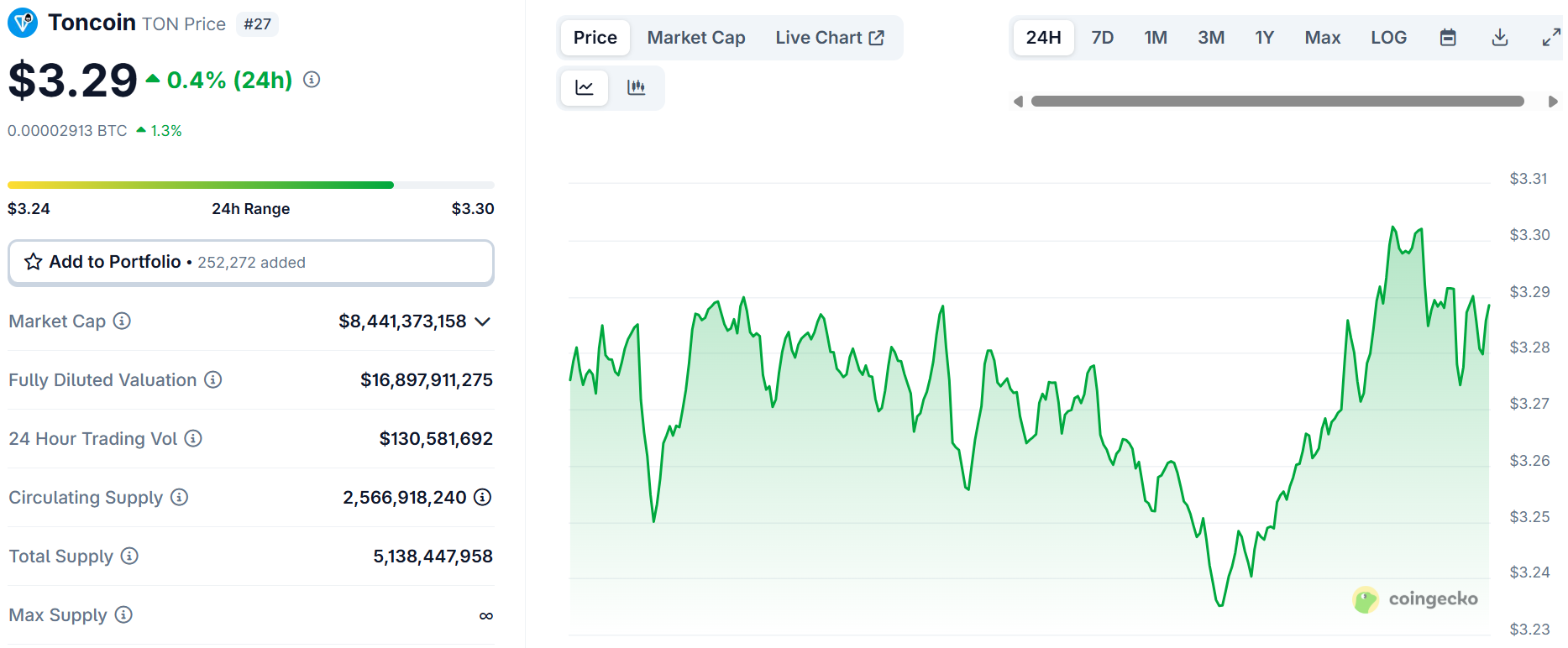Show info for Fully Diluted Valuation
Image resolution: width=1568 pixels, height=648 pixels.
coord(213,380)
